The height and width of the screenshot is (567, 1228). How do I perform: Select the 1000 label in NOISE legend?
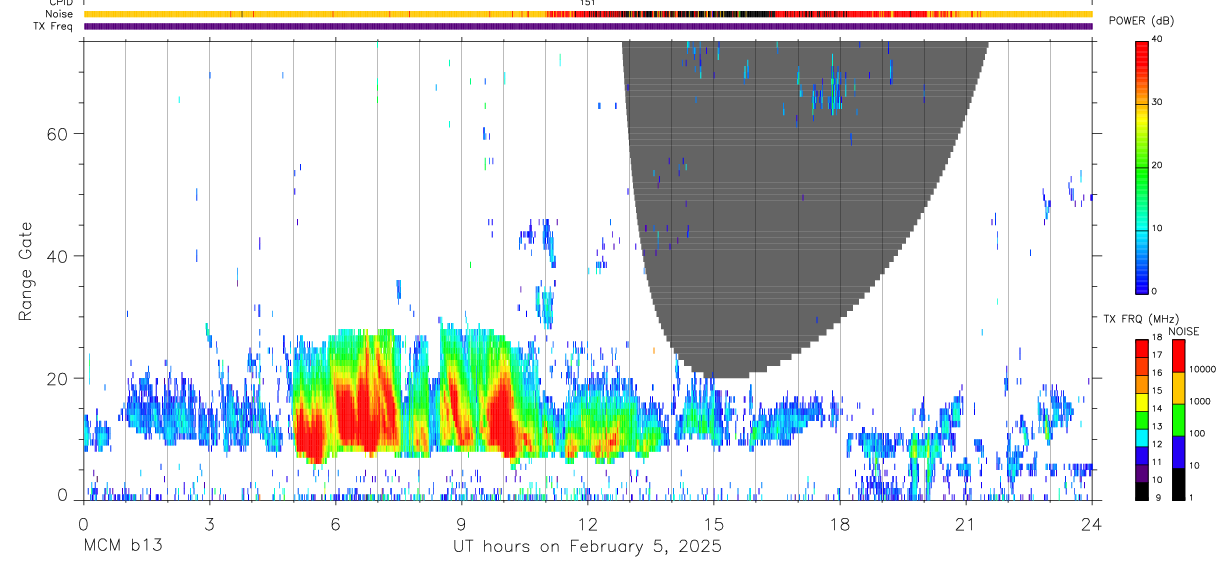tap(1200, 401)
